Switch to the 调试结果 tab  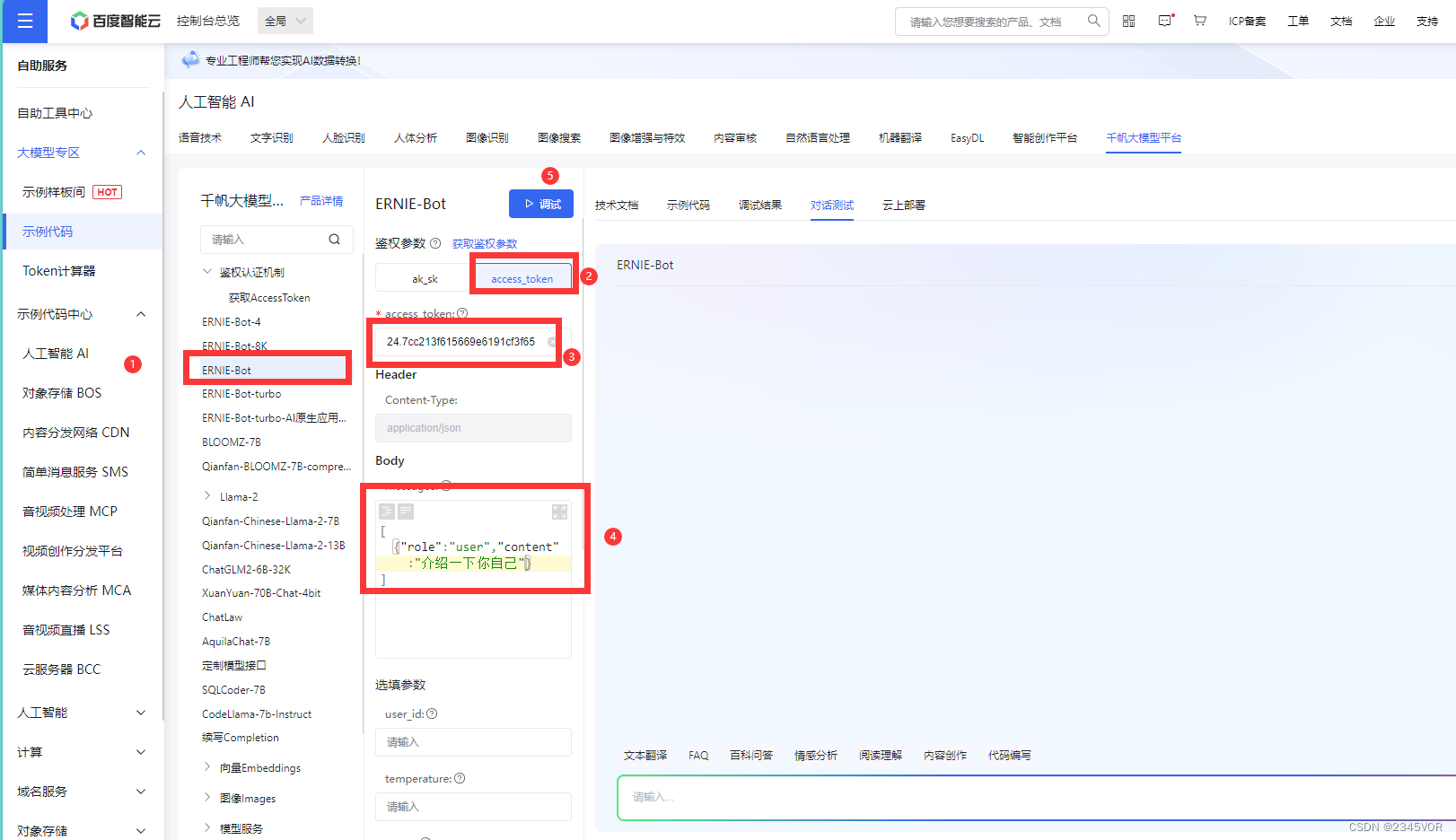[760, 206]
